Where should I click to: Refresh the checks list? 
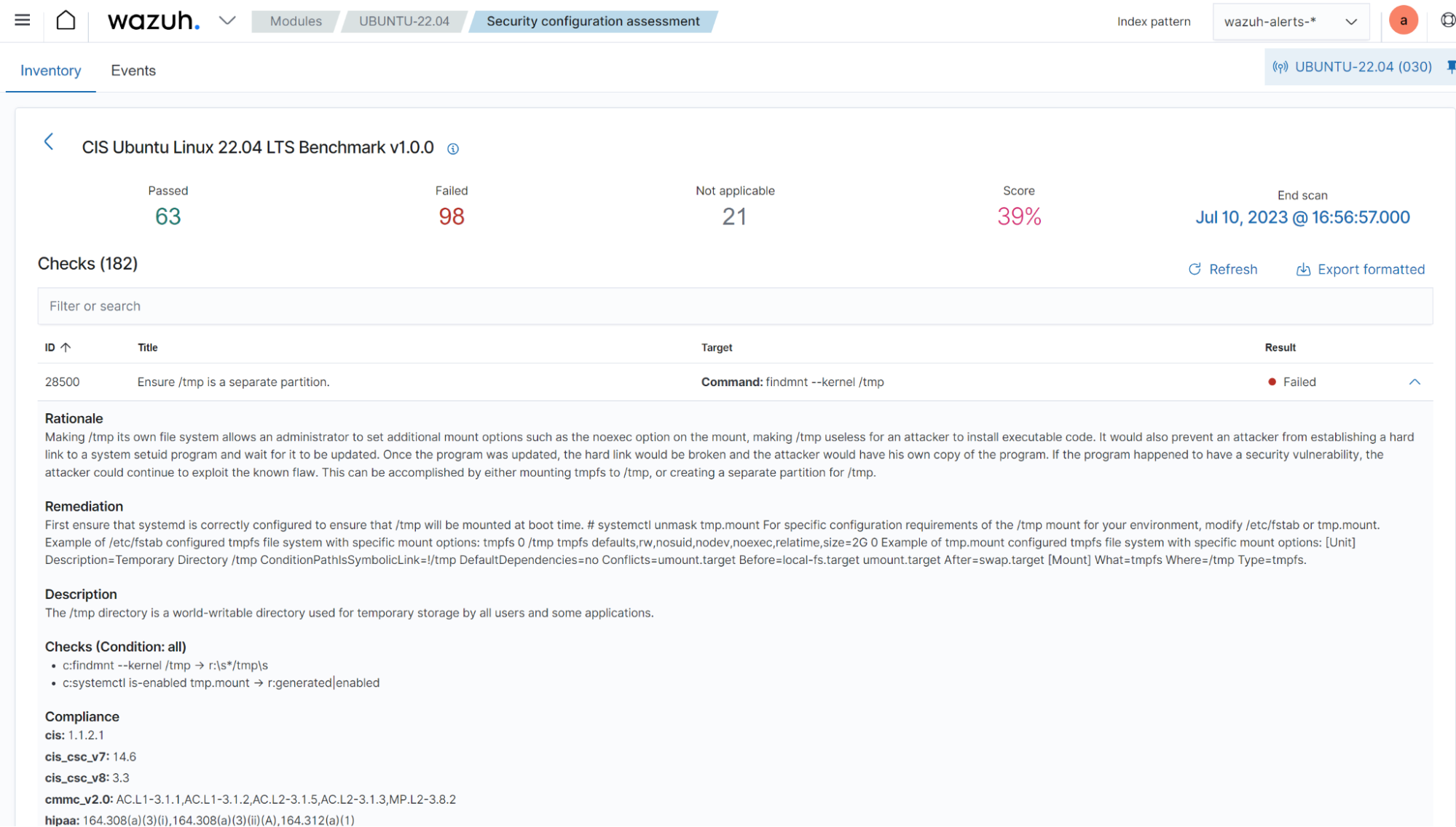(1223, 270)
